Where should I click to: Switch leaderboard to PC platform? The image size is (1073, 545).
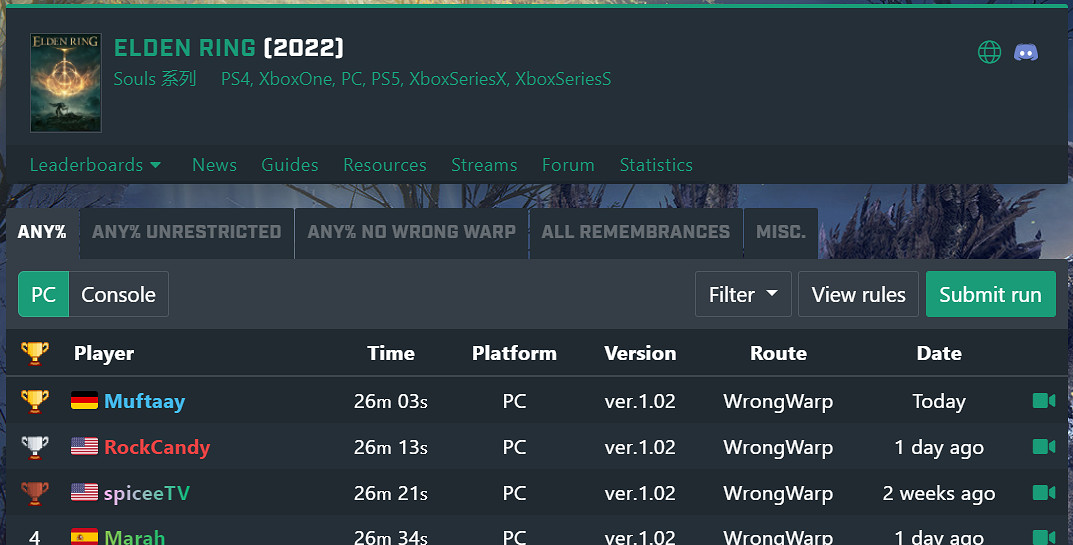[x=43, y=294]
